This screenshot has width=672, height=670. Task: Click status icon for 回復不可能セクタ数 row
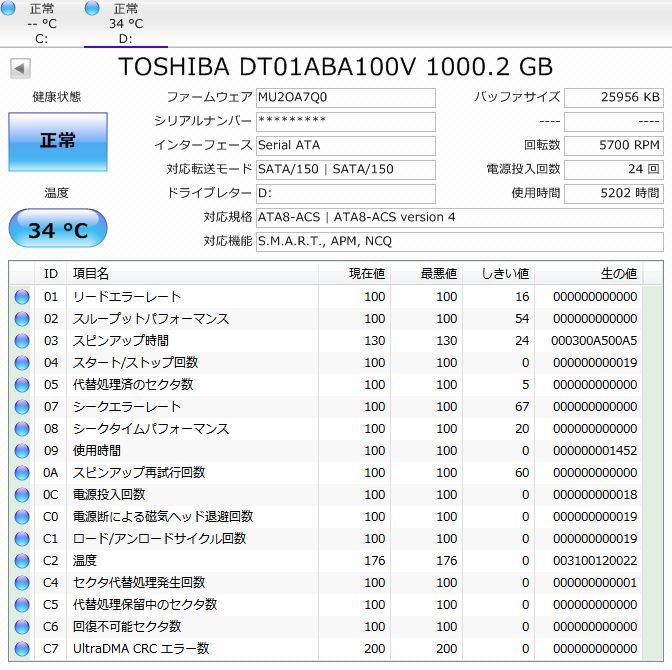22,627
